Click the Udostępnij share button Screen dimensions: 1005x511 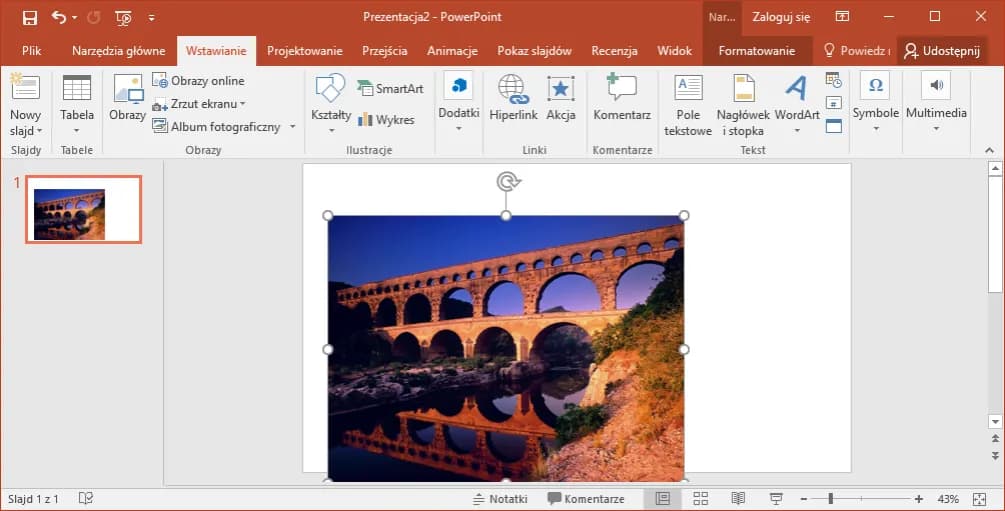click(x=941, y=51)
